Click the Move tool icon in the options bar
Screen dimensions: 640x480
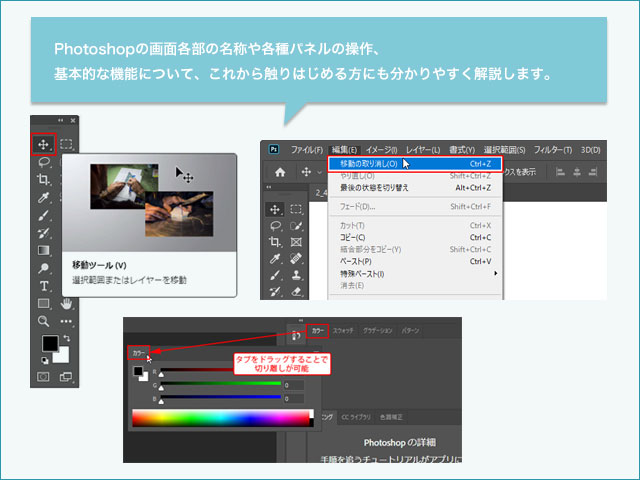[x=306, y=172]
